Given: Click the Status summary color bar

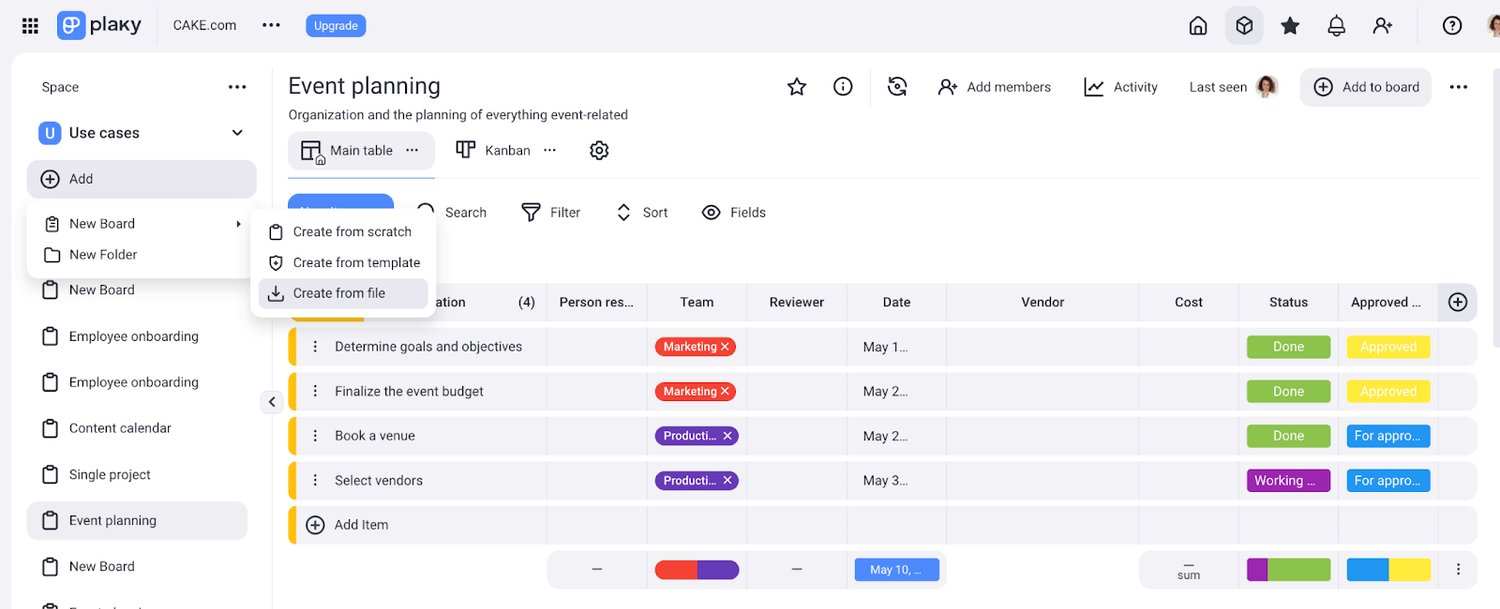Looking at the screenshot, I should 1288,570.
